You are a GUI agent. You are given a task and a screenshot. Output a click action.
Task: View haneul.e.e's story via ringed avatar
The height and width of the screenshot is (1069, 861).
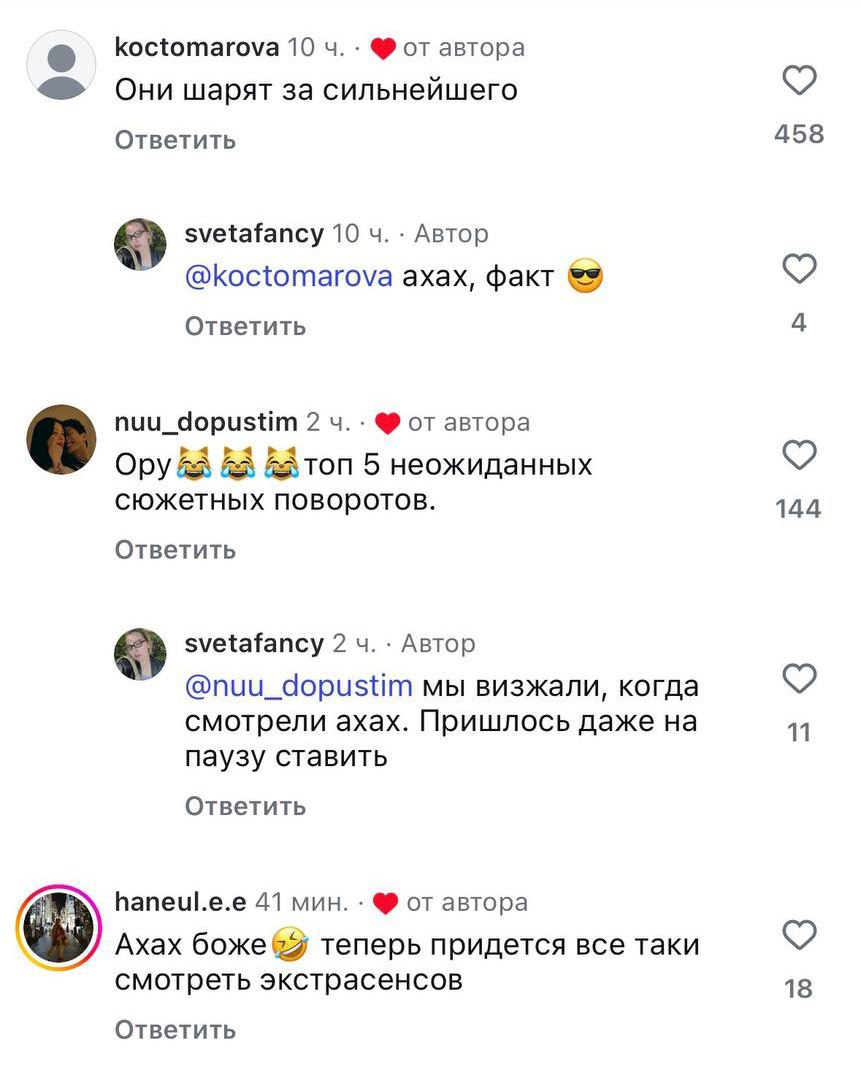59,928
